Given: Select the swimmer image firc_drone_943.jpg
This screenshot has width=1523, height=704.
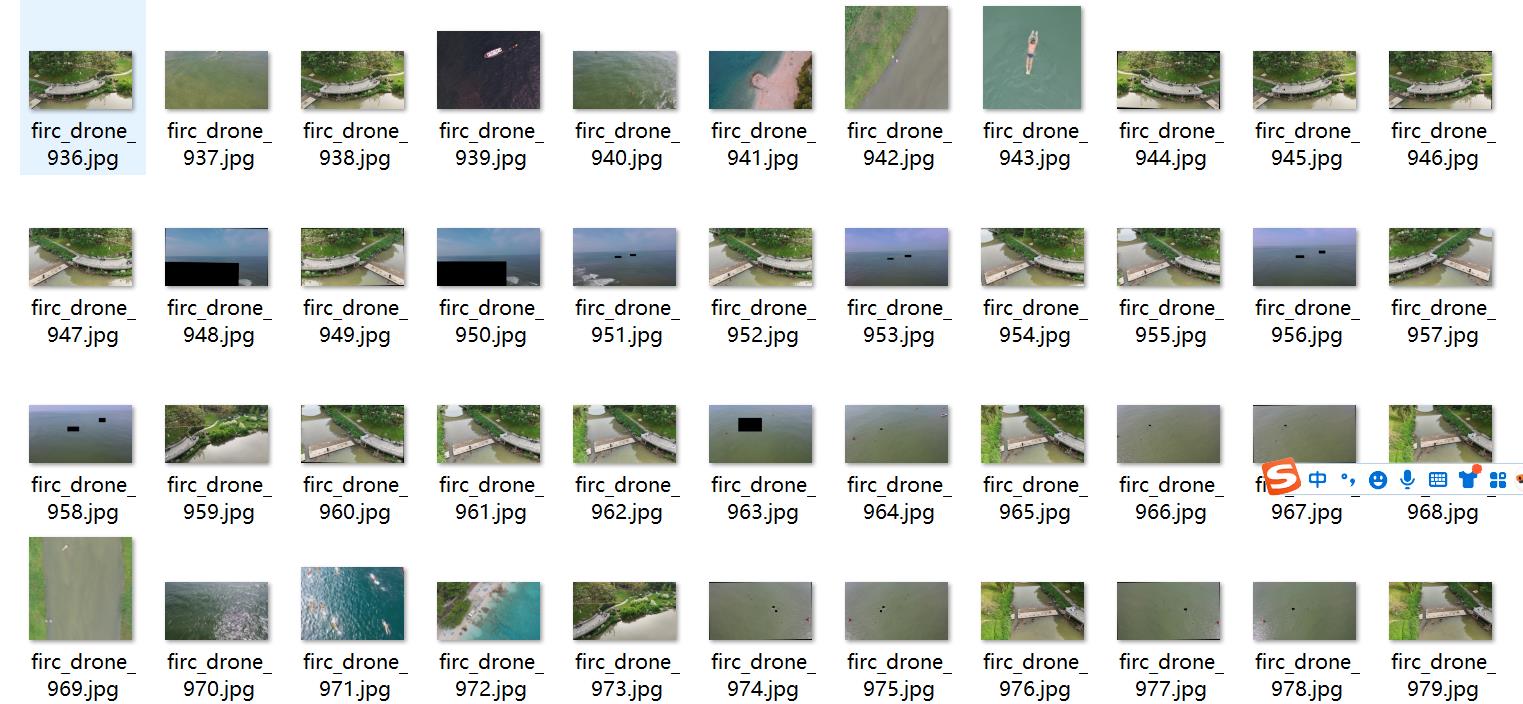Looking at the screenshot, I should click(1032, 58).
